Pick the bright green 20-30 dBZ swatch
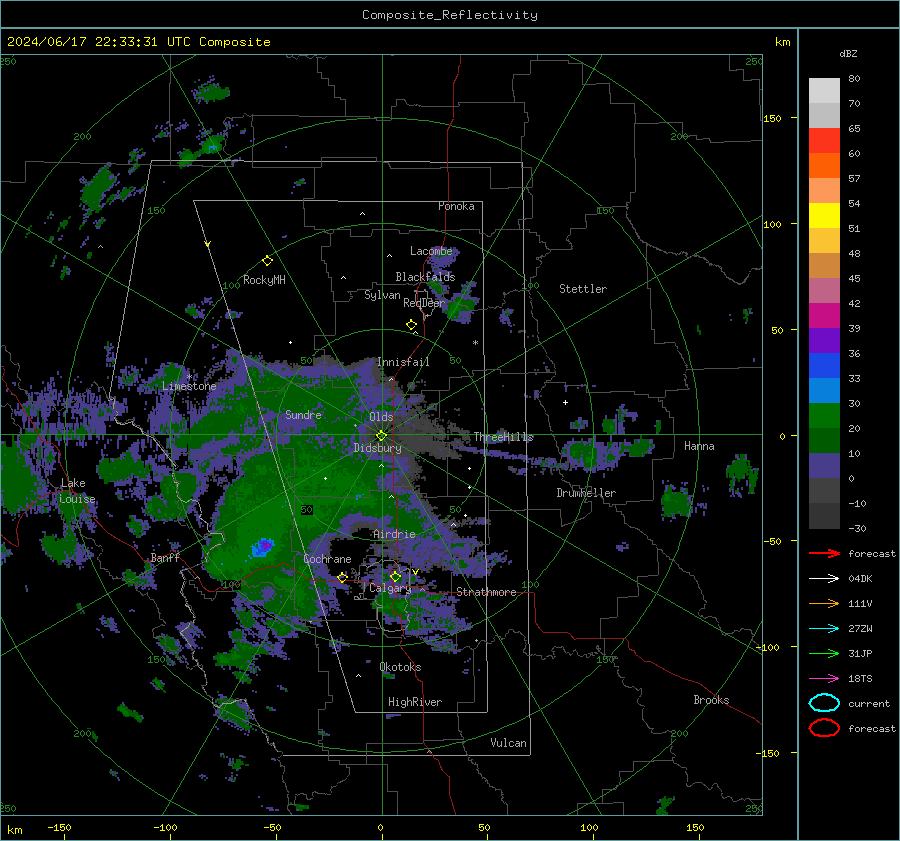The width and height of the screenshot is (900, 841). pos(824,416)
